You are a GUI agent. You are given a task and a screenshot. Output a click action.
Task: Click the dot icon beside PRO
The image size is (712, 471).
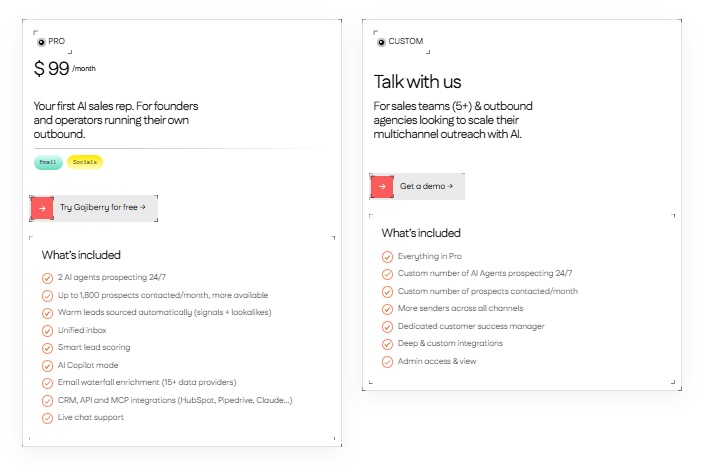(x=41, y=42)
